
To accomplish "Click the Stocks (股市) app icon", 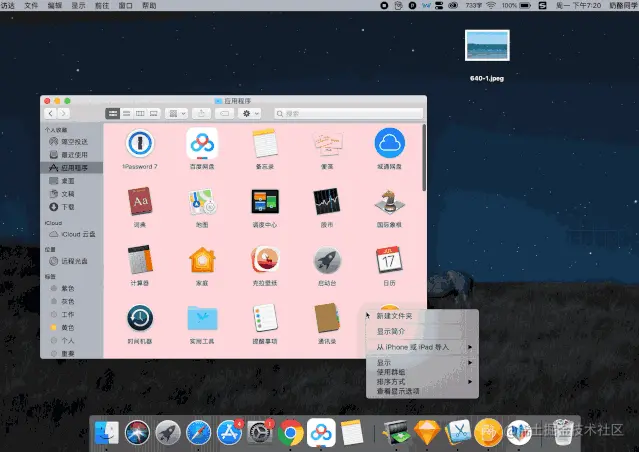I will [x=326, y=201].
